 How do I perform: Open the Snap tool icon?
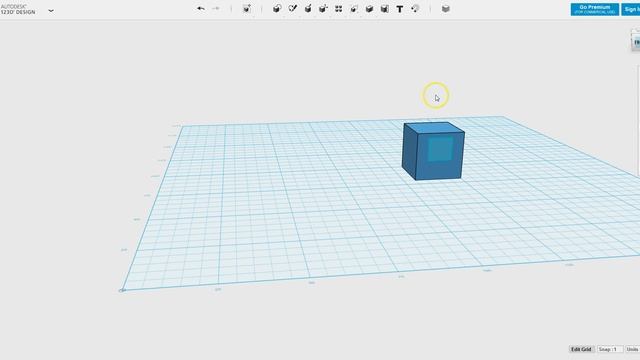415,9
